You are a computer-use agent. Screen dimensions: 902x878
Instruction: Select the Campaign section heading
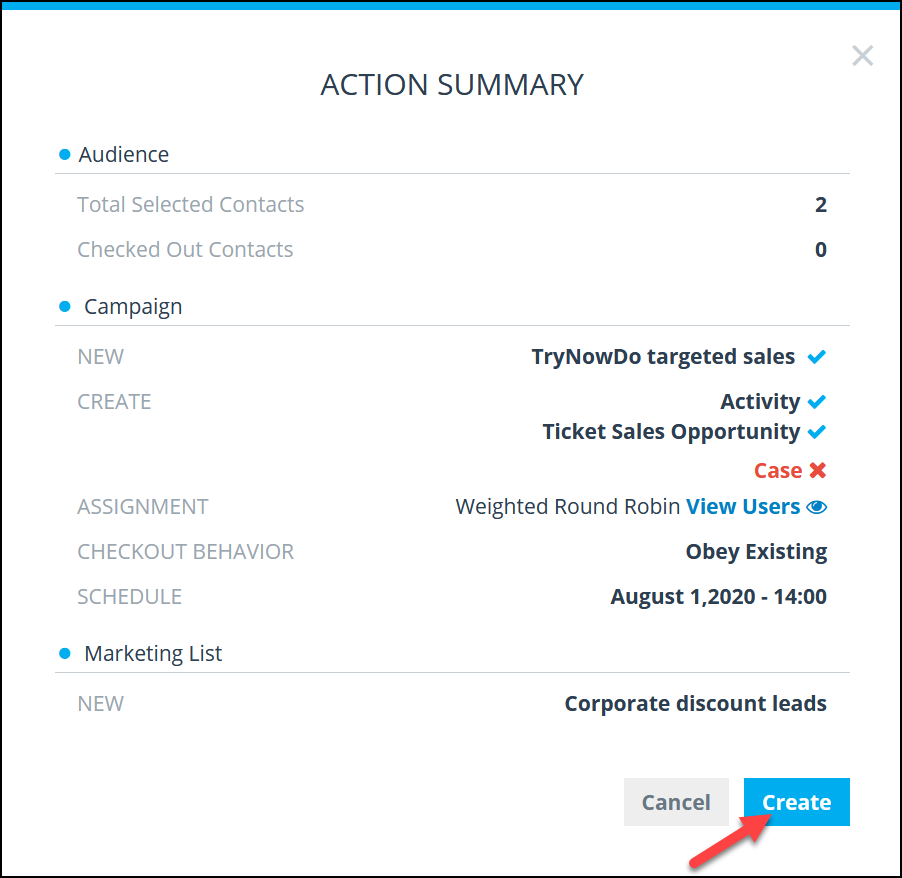click(x=133, y=307)
